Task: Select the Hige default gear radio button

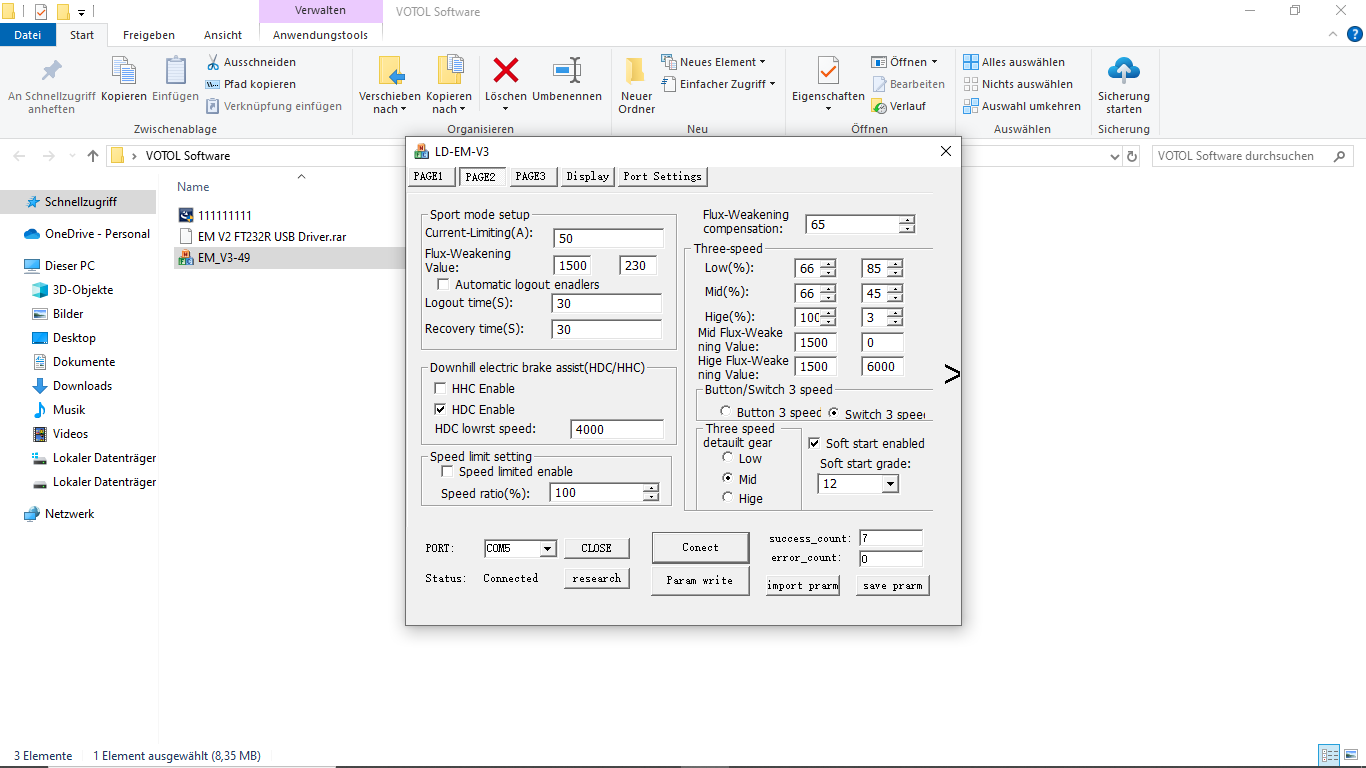Action: (x=728, y=498)
